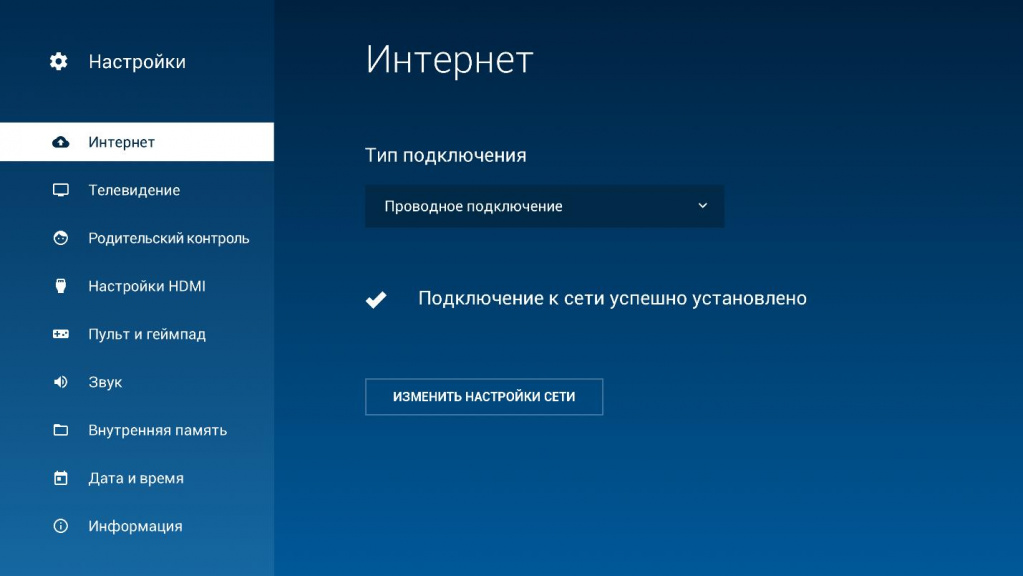
Task: Click the settings gear icon
Action: click(58, 61)
